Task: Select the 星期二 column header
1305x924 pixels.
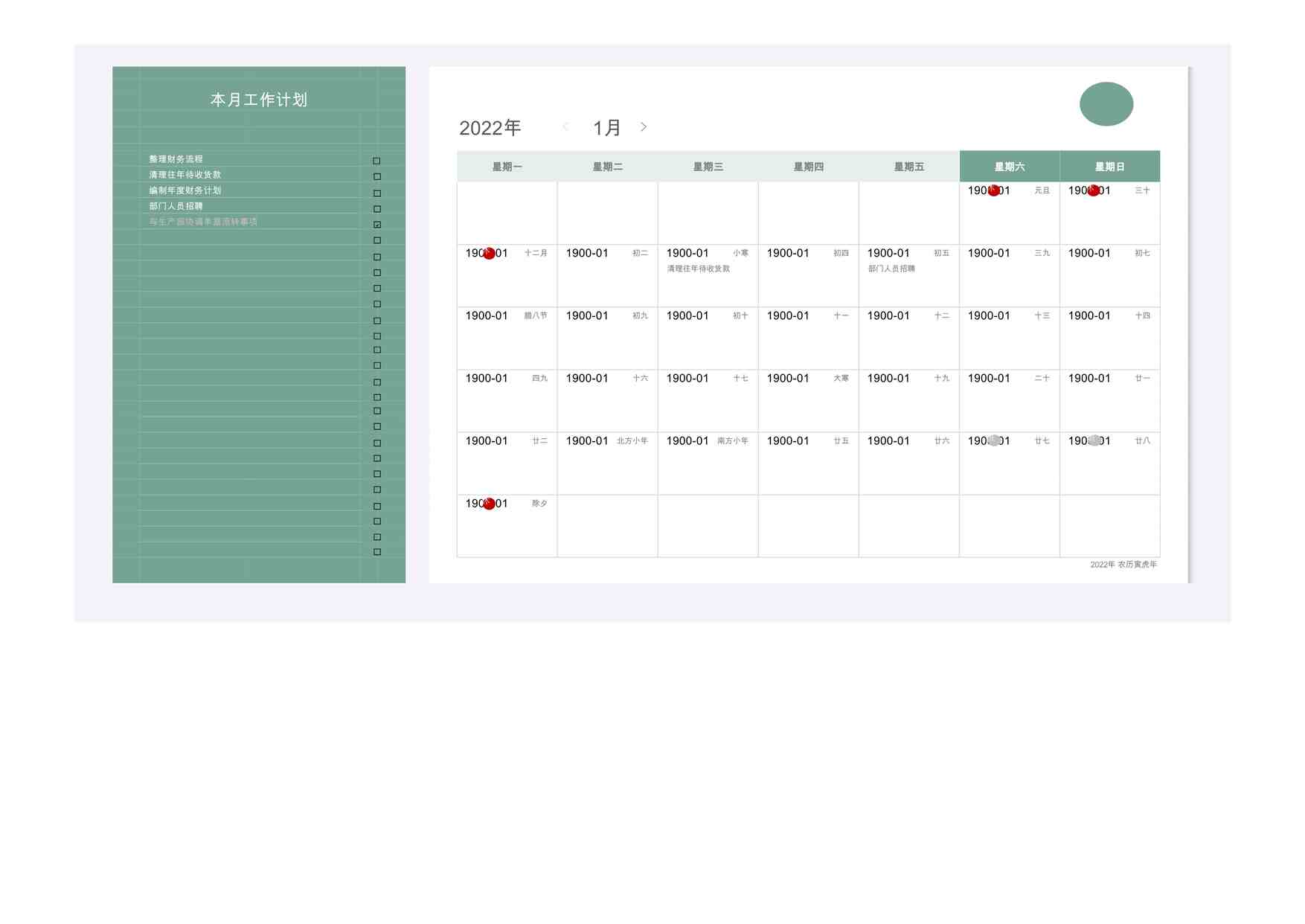Action: [x=607, y=167]
